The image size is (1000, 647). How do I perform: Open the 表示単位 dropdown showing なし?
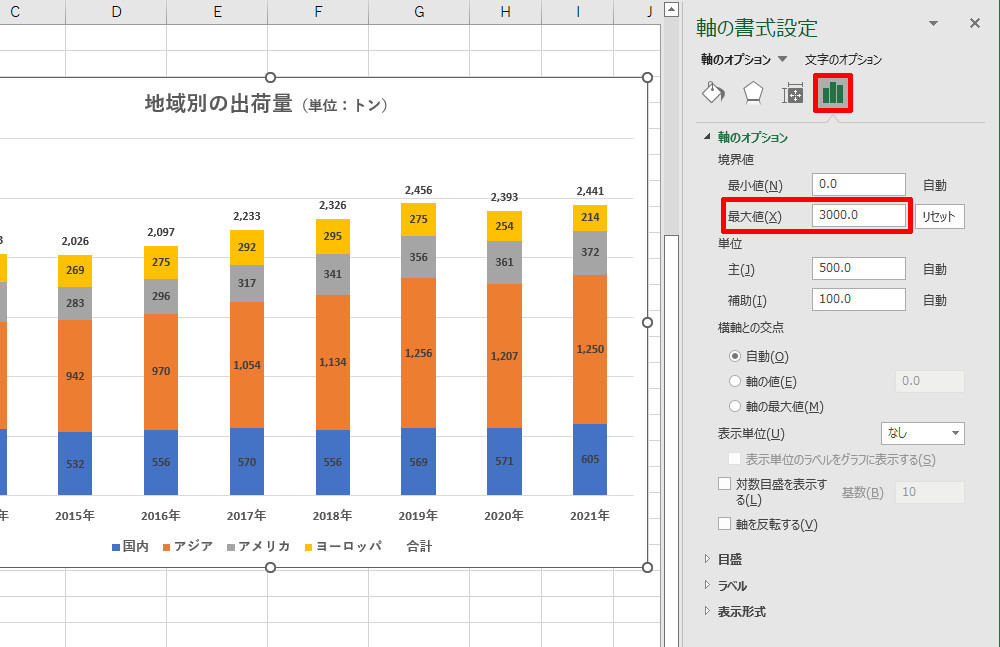point(921,431)
